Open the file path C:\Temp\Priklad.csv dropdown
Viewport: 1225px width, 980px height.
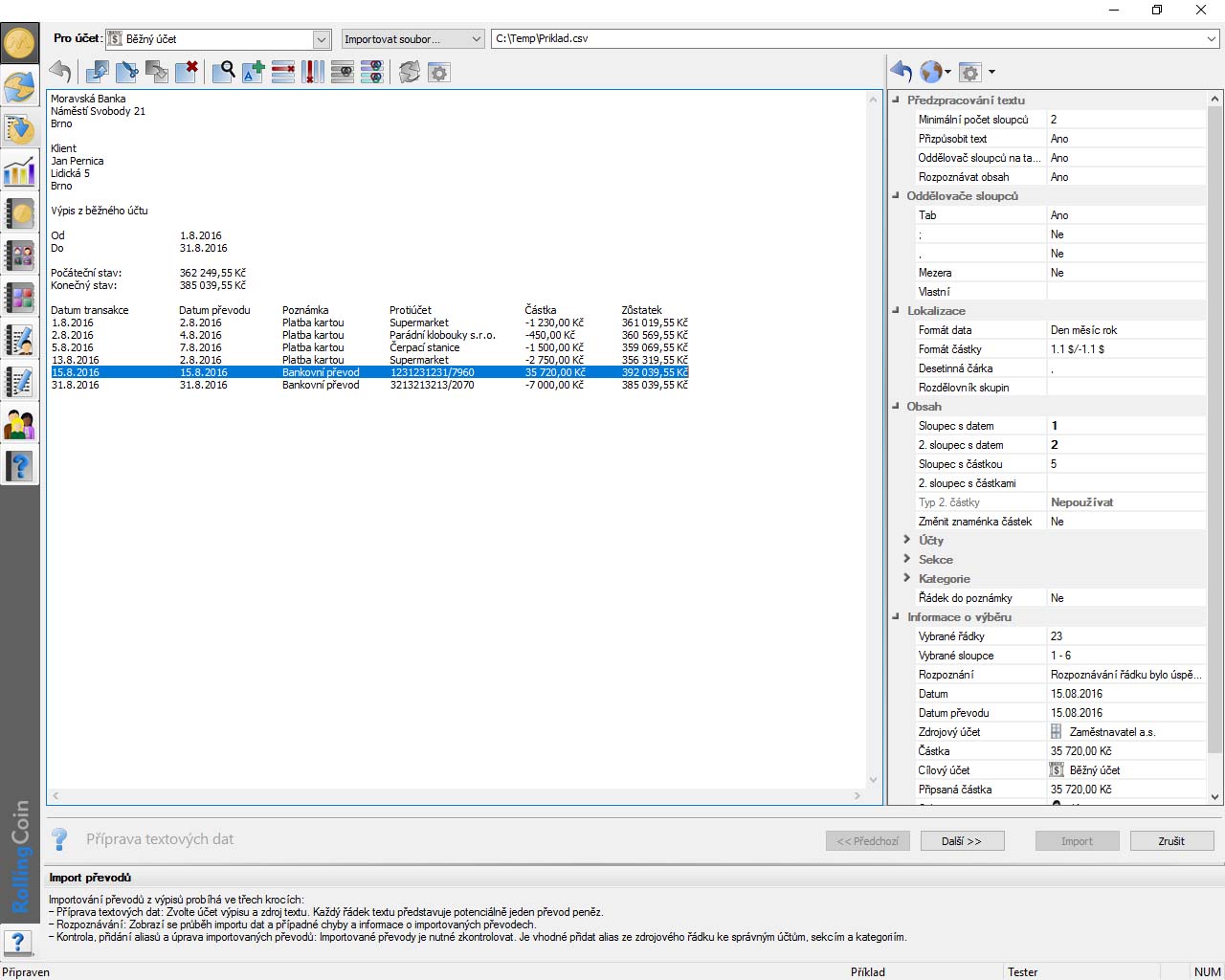pos(1212,39)
